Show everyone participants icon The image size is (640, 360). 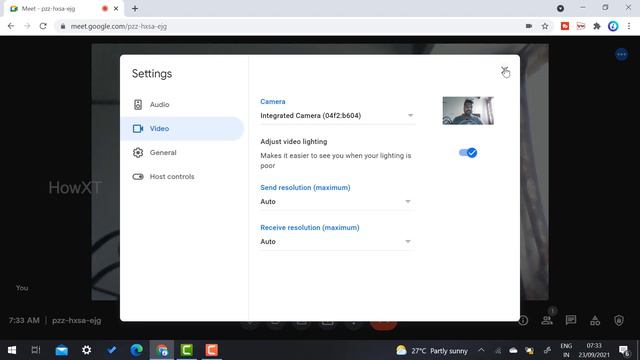pos(547,321)
